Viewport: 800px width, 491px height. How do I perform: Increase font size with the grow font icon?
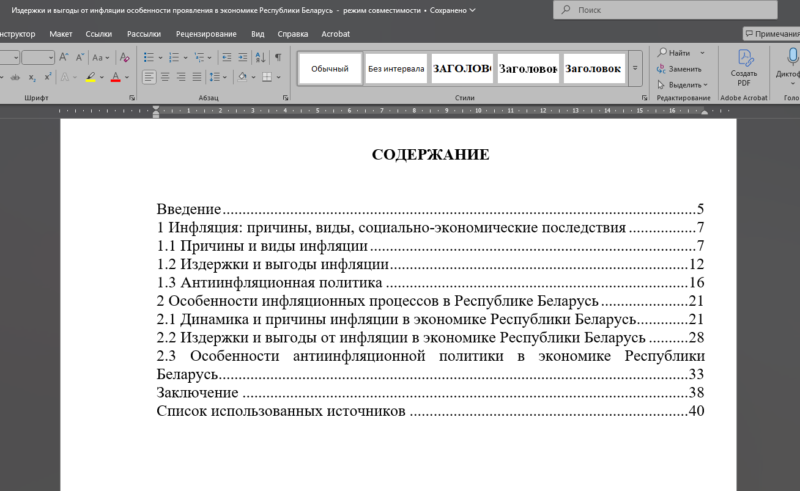(x=63, y=57)
